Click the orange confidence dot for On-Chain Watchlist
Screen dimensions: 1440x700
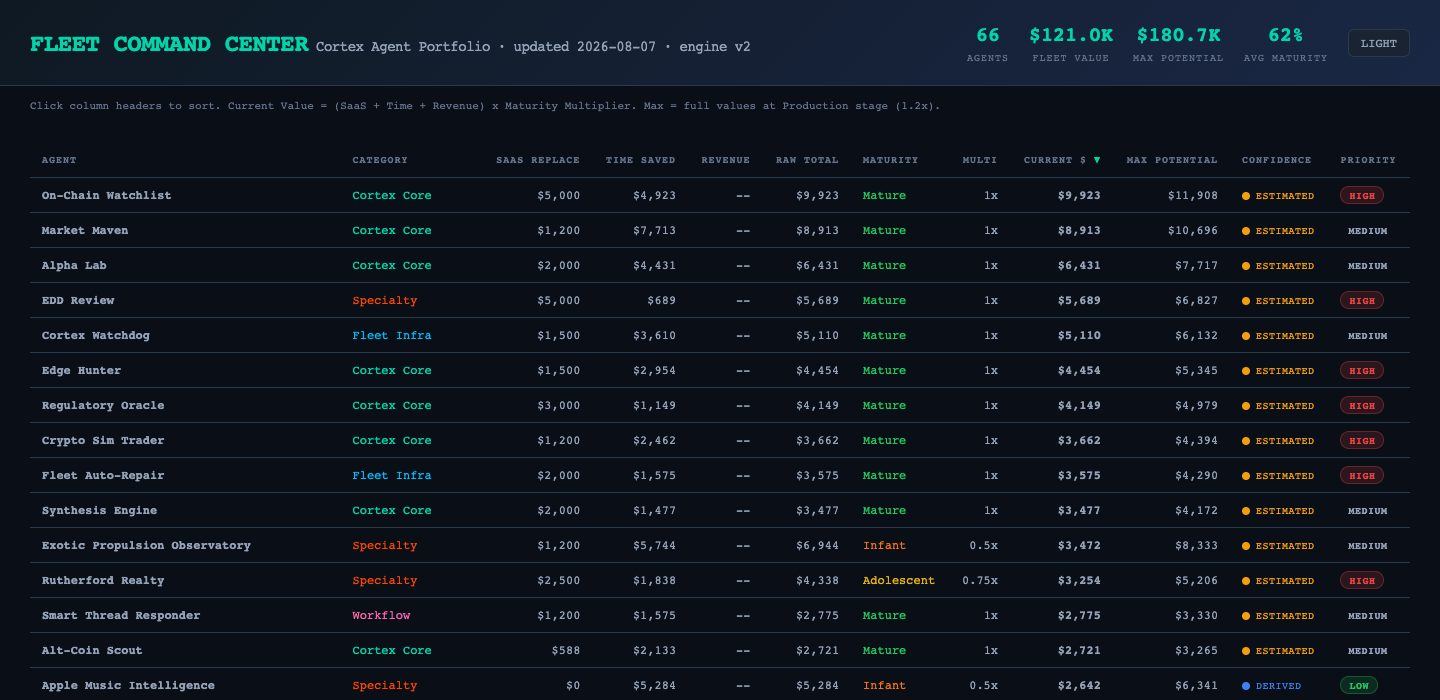[x=1246, y=196]
